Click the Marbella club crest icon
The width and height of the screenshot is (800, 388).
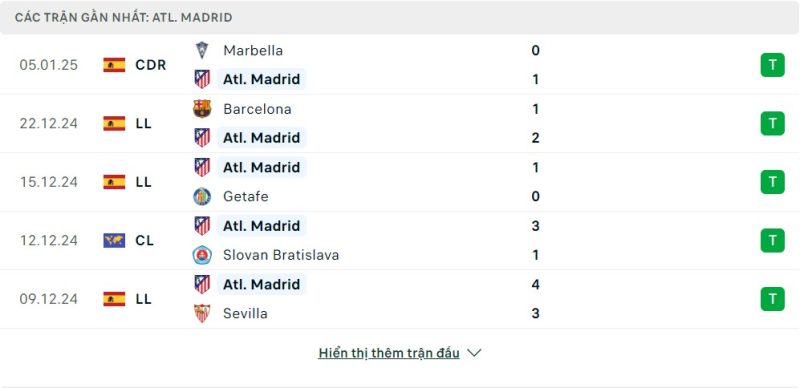click(x=202, y=50)
